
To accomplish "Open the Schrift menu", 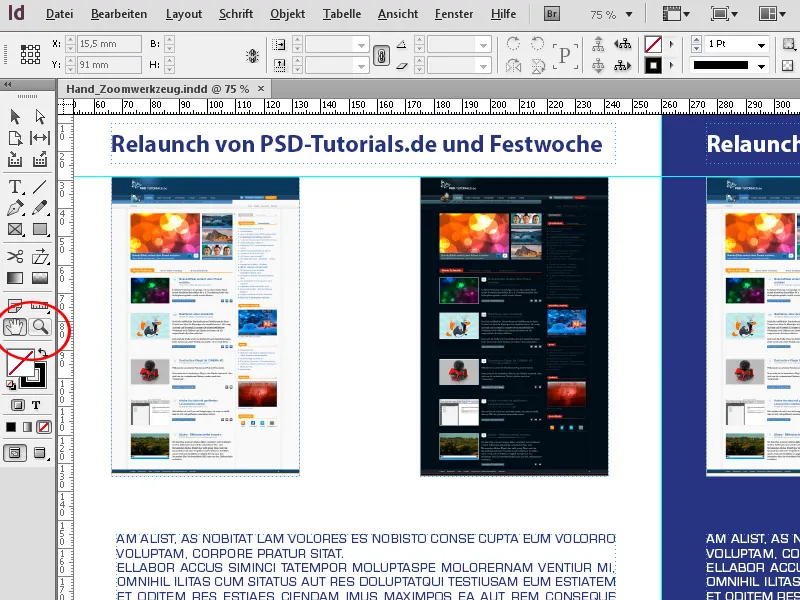I will point(236,14).
